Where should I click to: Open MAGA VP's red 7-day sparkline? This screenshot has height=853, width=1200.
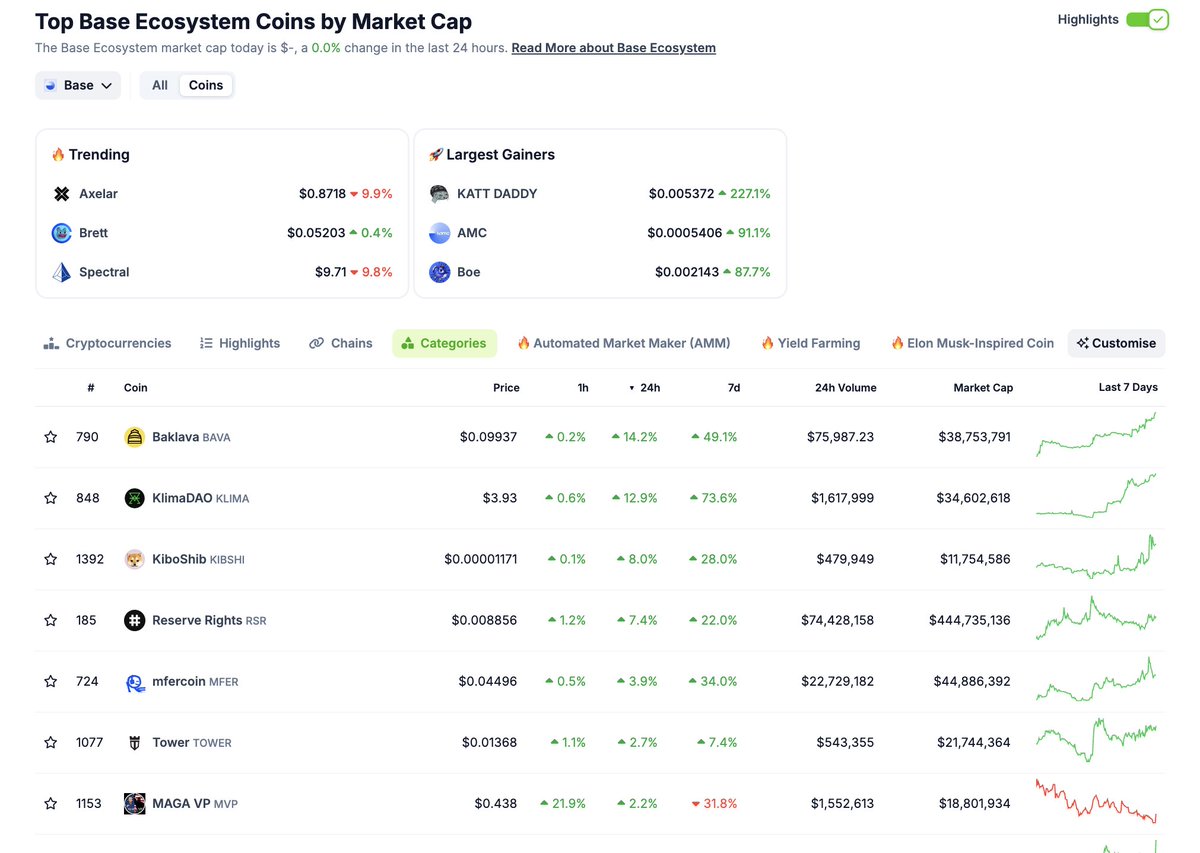(1097, 801)
